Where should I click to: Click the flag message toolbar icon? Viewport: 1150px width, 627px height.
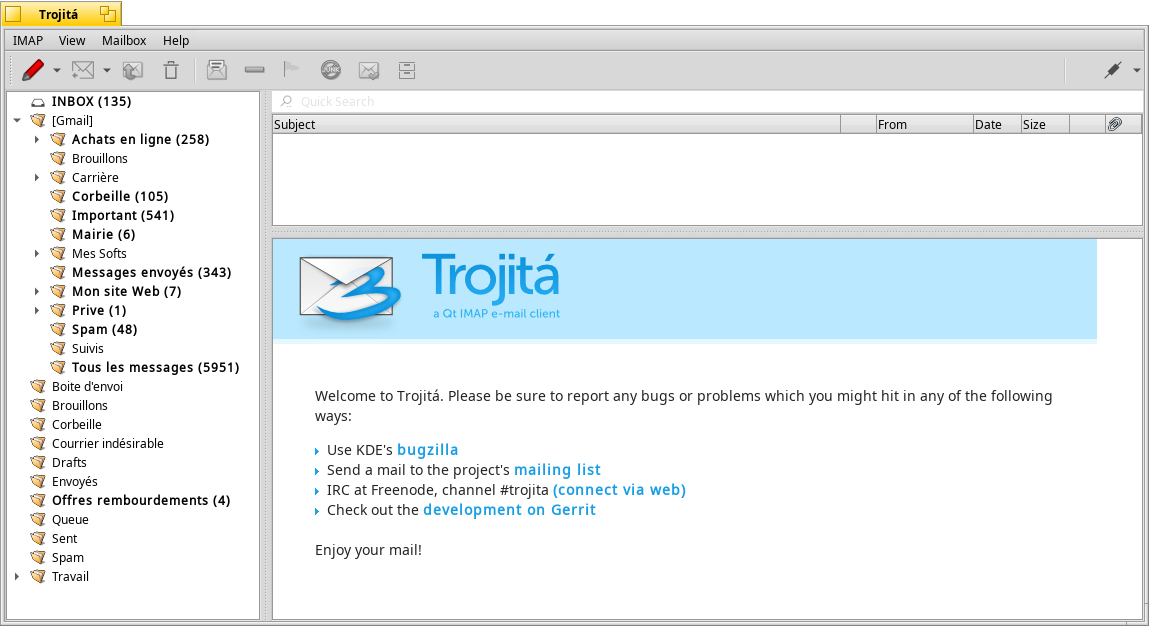pos(291,70)
